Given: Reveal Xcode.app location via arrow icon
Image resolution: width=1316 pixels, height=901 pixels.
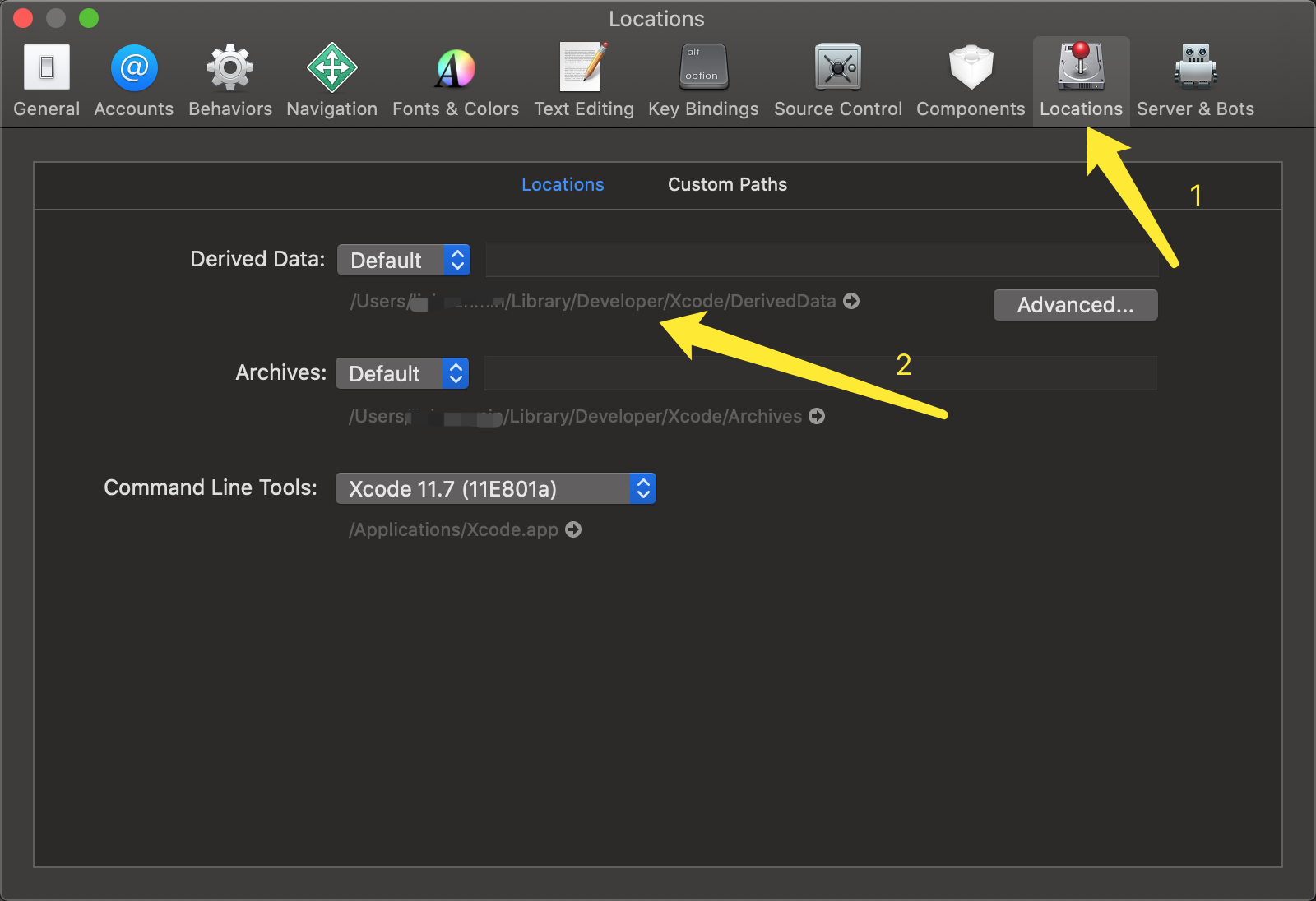Looking at the screenshot, I should [573, 529].
